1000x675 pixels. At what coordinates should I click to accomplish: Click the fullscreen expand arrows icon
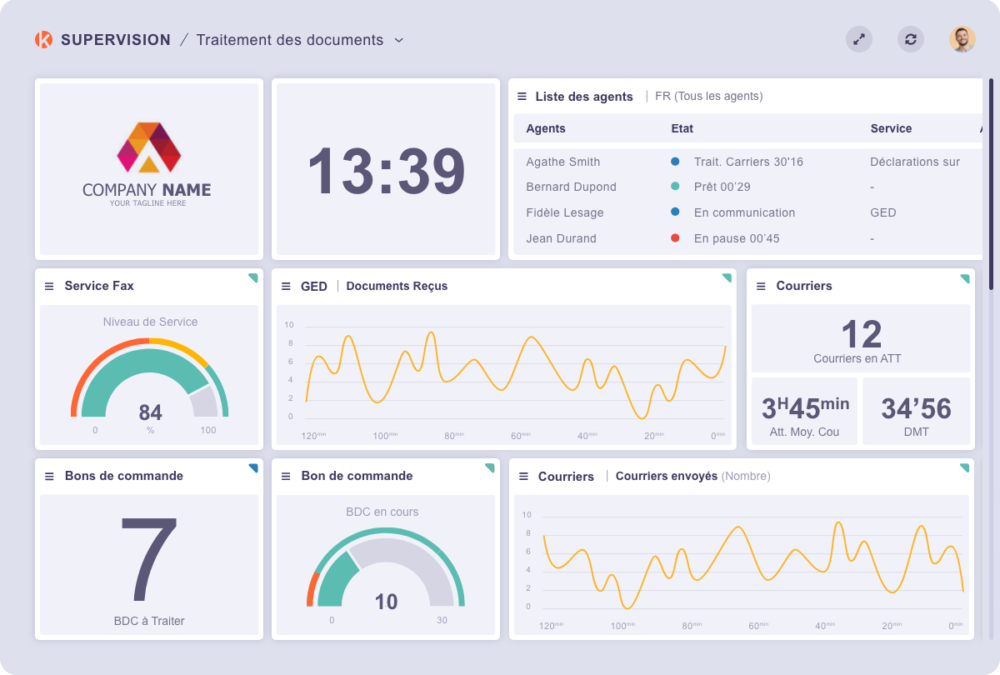tap(859, 40)
